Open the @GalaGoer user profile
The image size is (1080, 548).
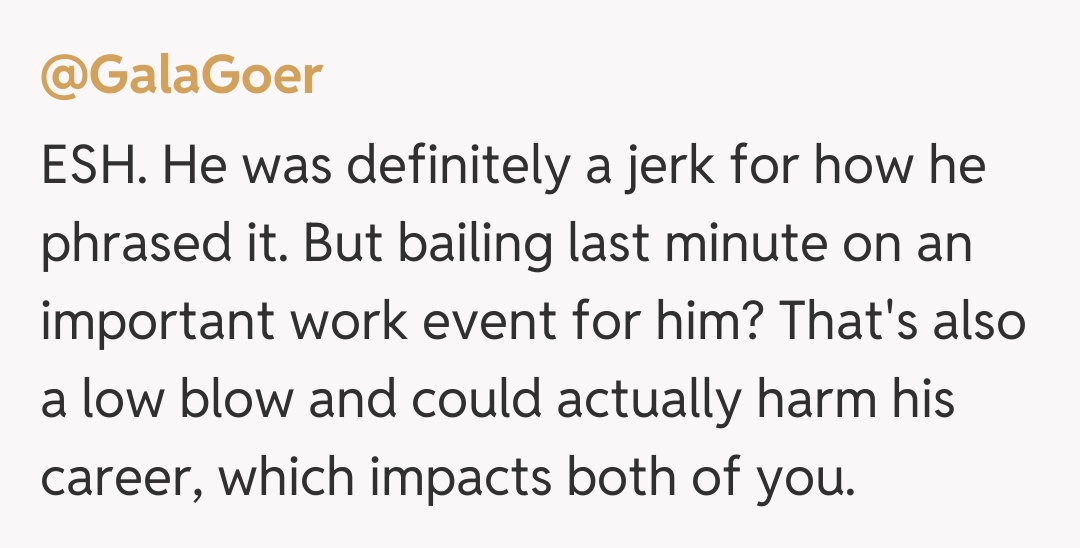[x=181, y=77]
